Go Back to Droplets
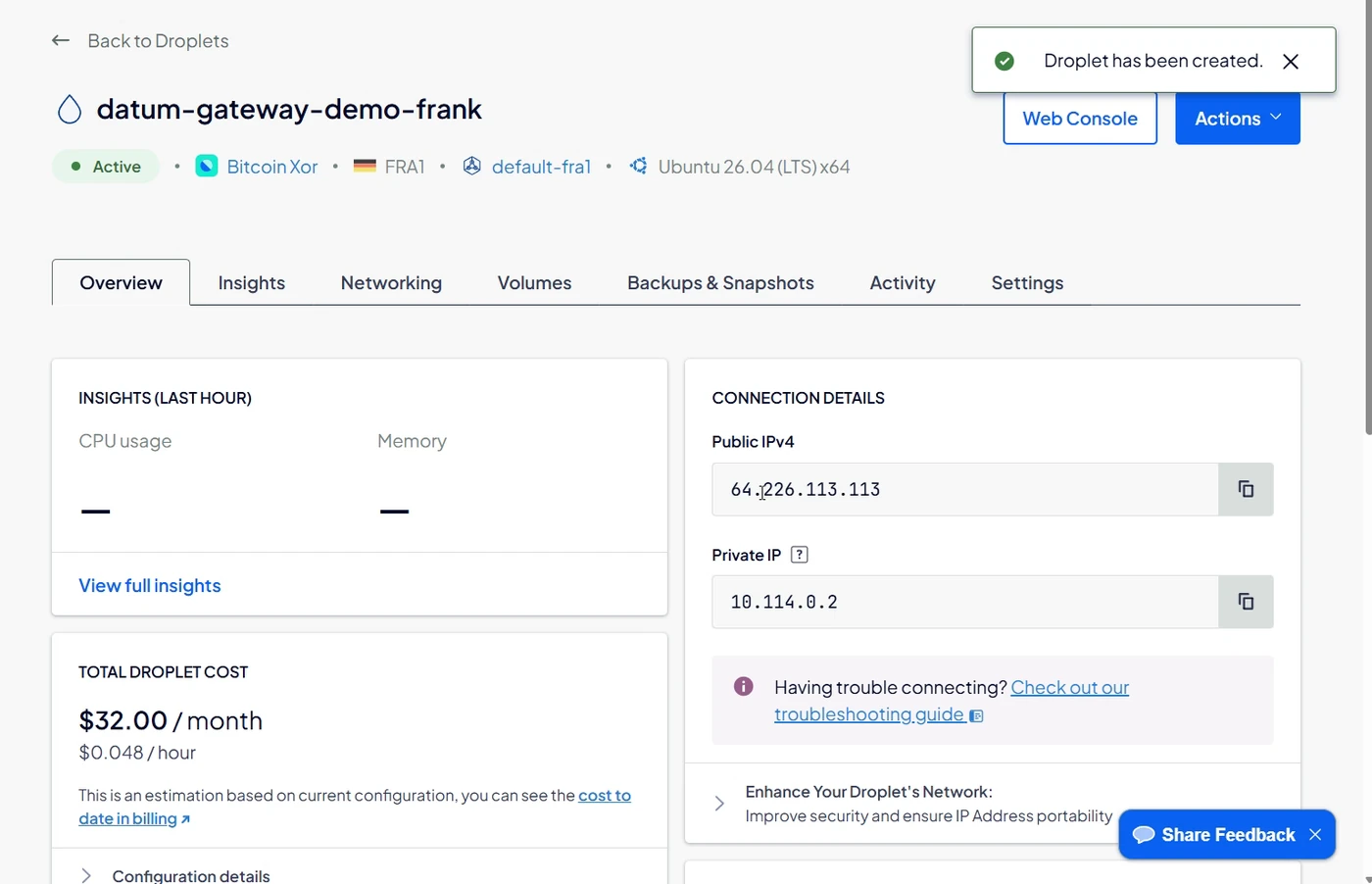The height and width of the screenshot is (884, 1372). point(158,40)
